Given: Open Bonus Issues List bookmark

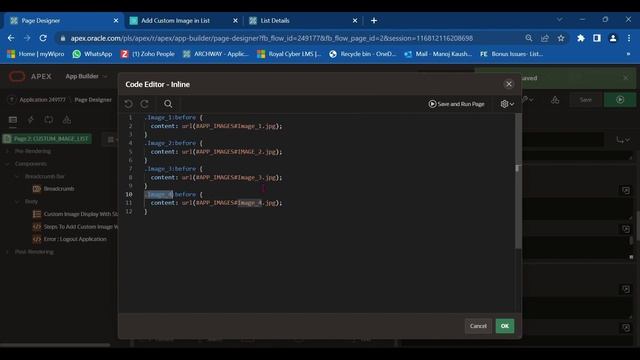Looking at the screenshot, I should tap(511, 54).
